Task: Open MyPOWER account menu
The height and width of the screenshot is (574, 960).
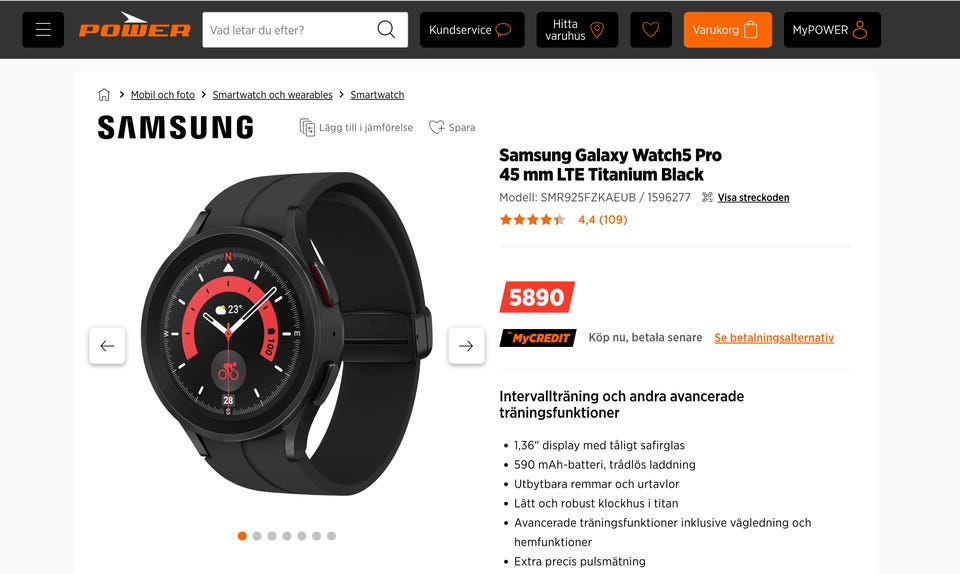Action: coord(832,29)
